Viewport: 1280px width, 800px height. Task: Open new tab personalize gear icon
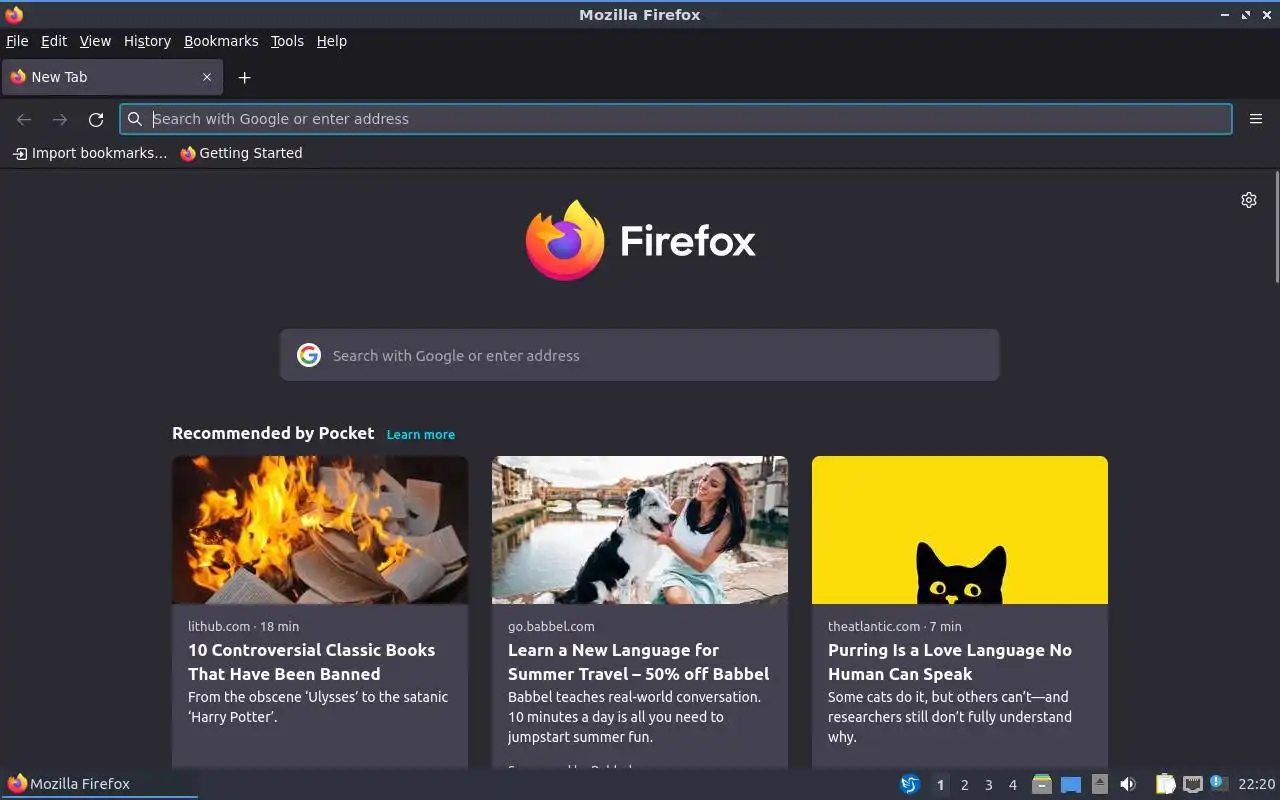1249,200
